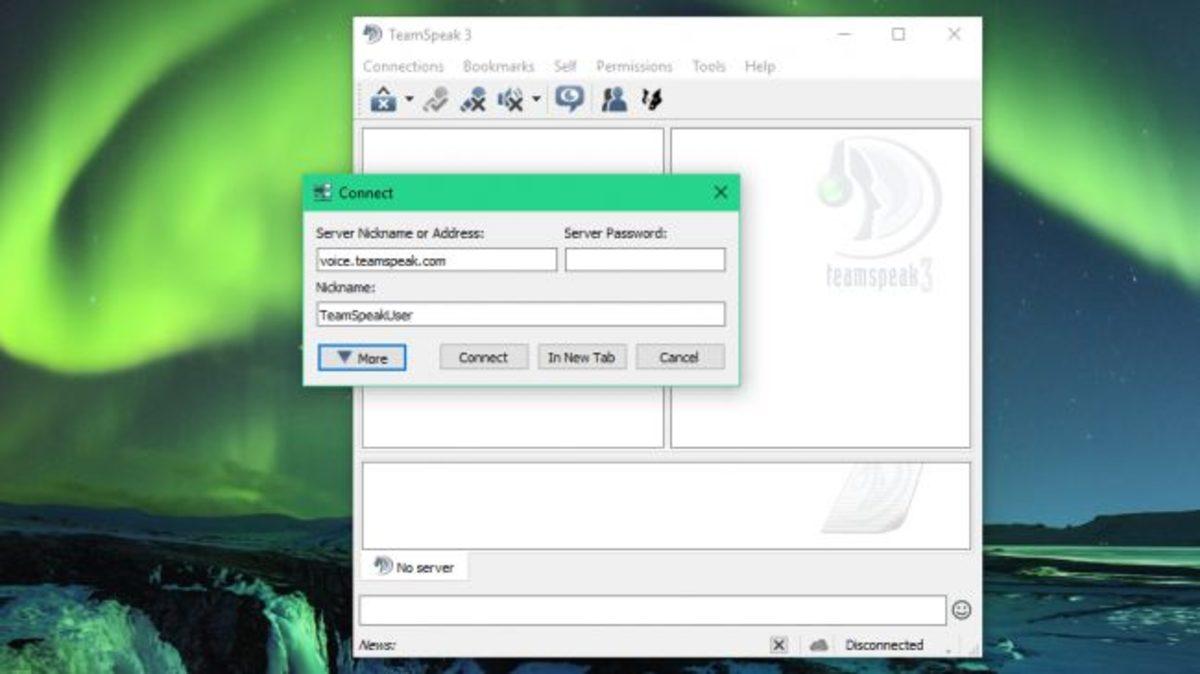The image size is (1200, 674).
Task: Click the Away status toolbar icon
Action: click(x=383, y=99)
